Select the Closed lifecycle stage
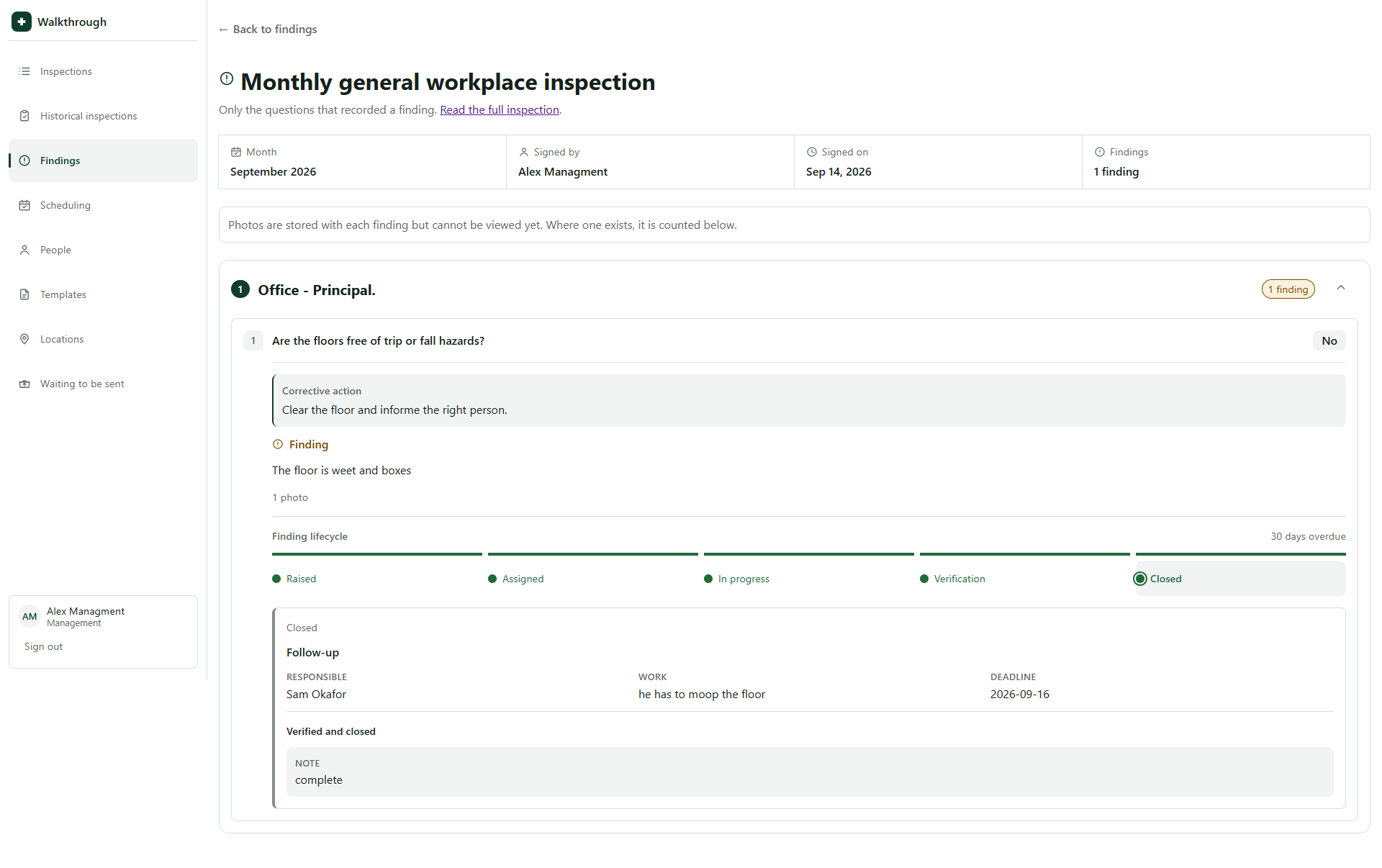This screenshot has height=868, width=1382. (1240, 579)
